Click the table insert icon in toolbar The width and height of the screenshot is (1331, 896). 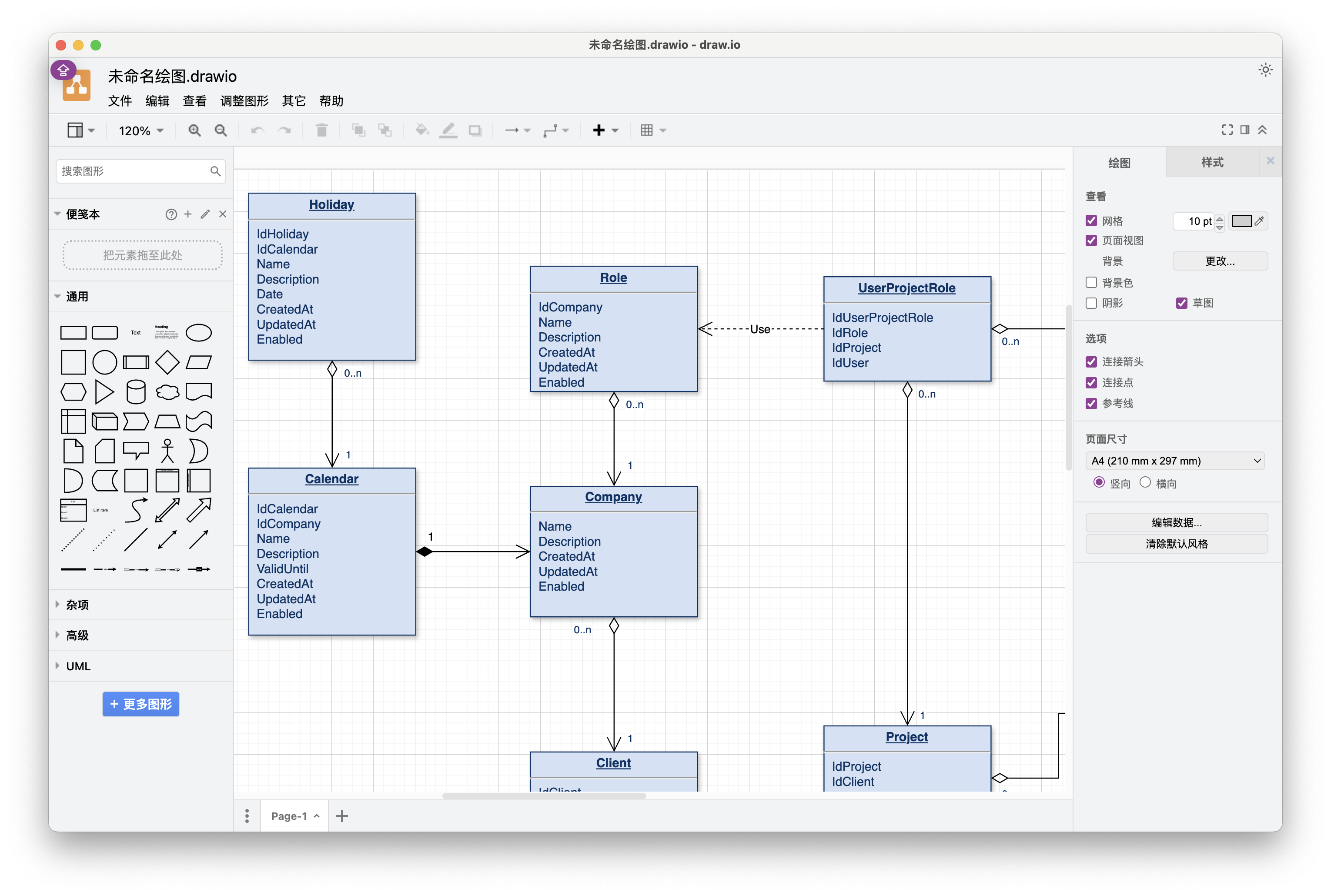point(646,131)
